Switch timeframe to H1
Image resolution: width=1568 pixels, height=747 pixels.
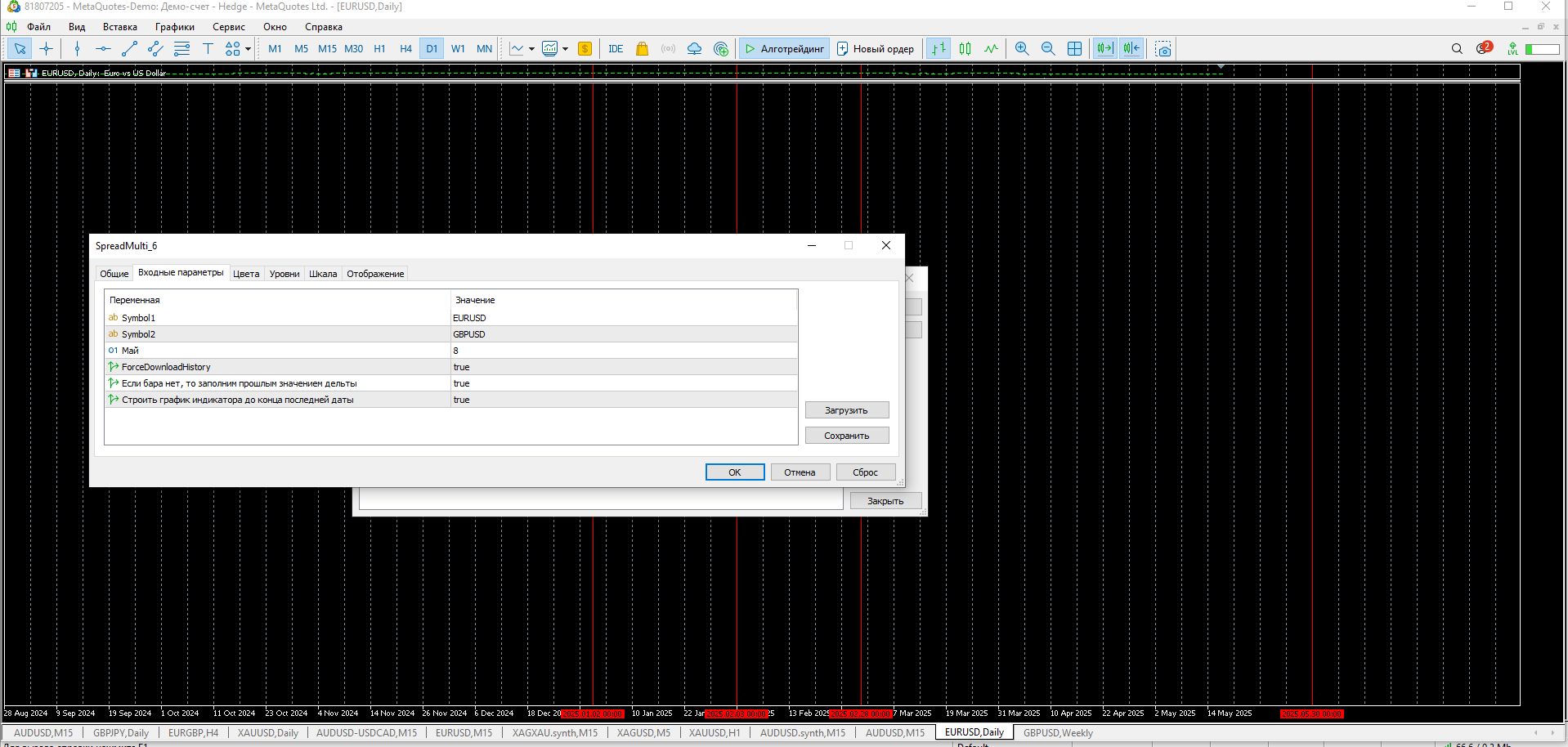379,49
